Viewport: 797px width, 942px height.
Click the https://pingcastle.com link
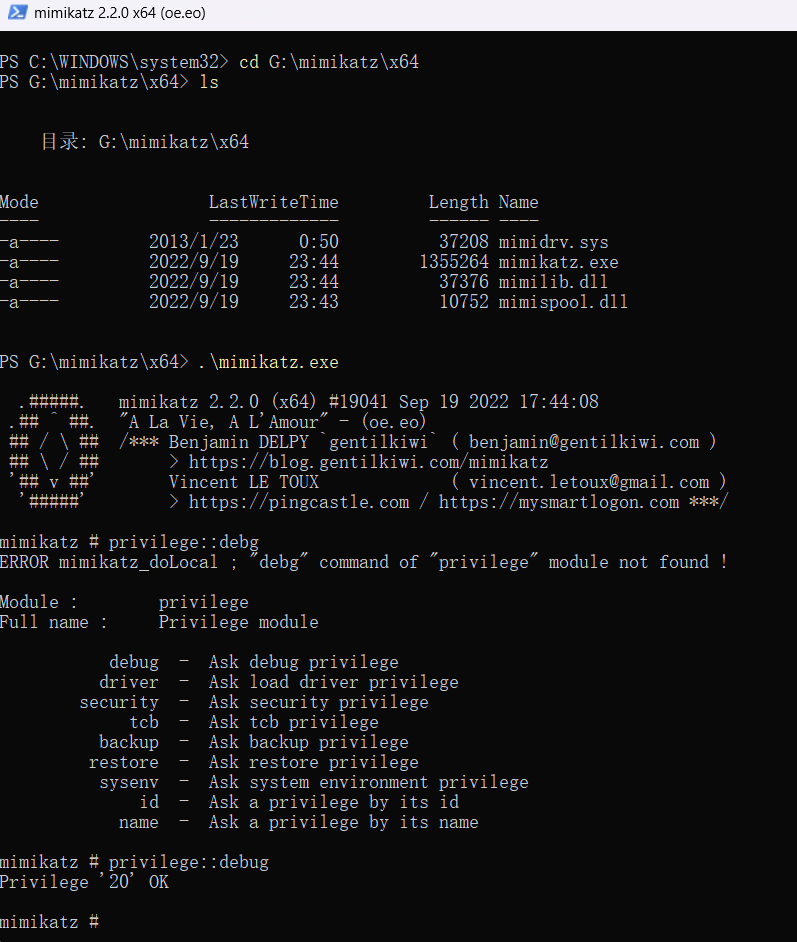coord(298,502)
